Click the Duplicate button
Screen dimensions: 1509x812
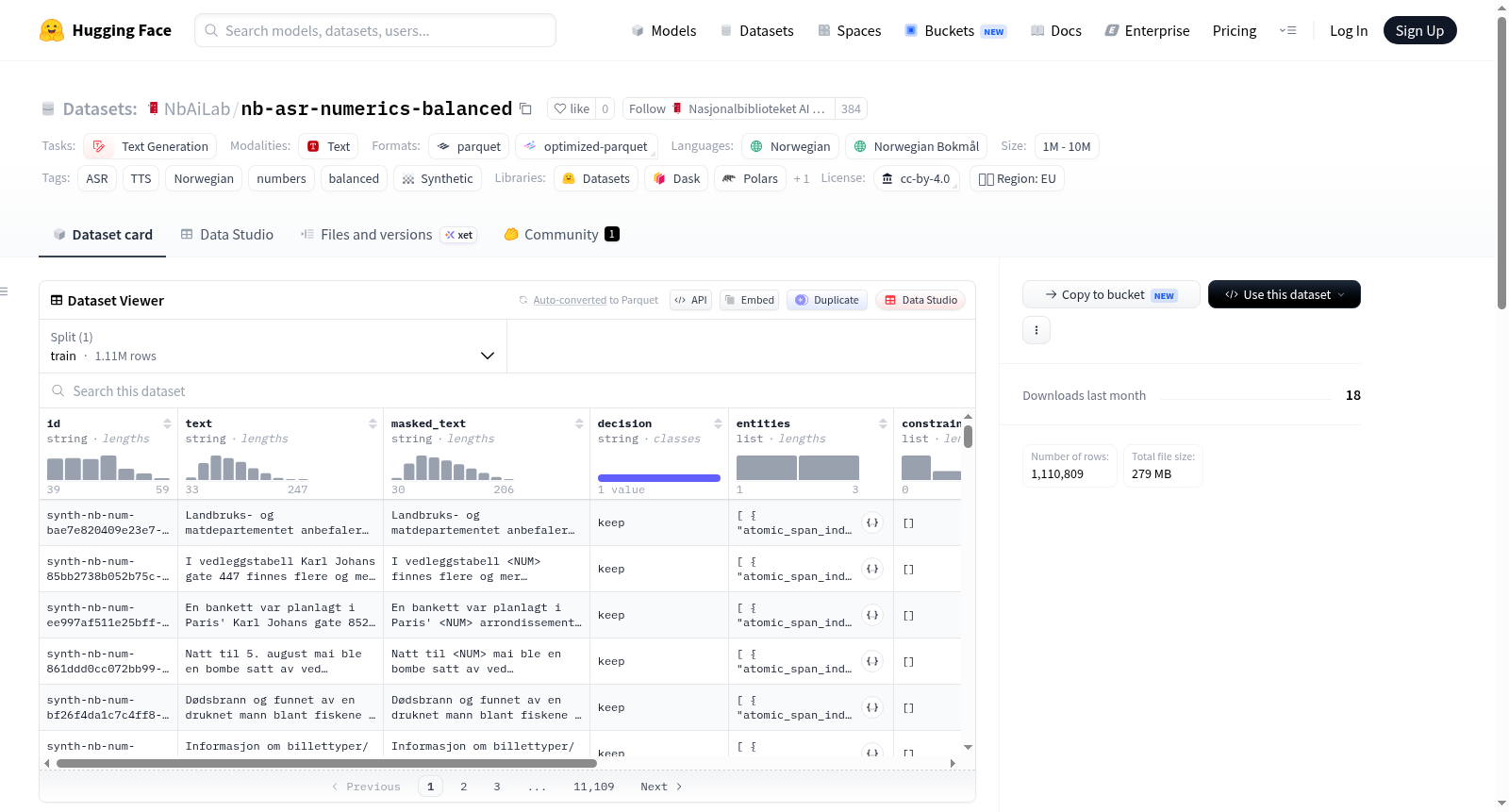pyautogui.click(x=827, y=300)
